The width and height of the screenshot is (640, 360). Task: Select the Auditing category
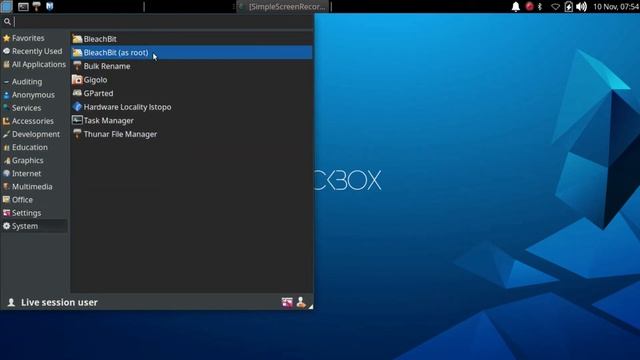click(34, 82)
